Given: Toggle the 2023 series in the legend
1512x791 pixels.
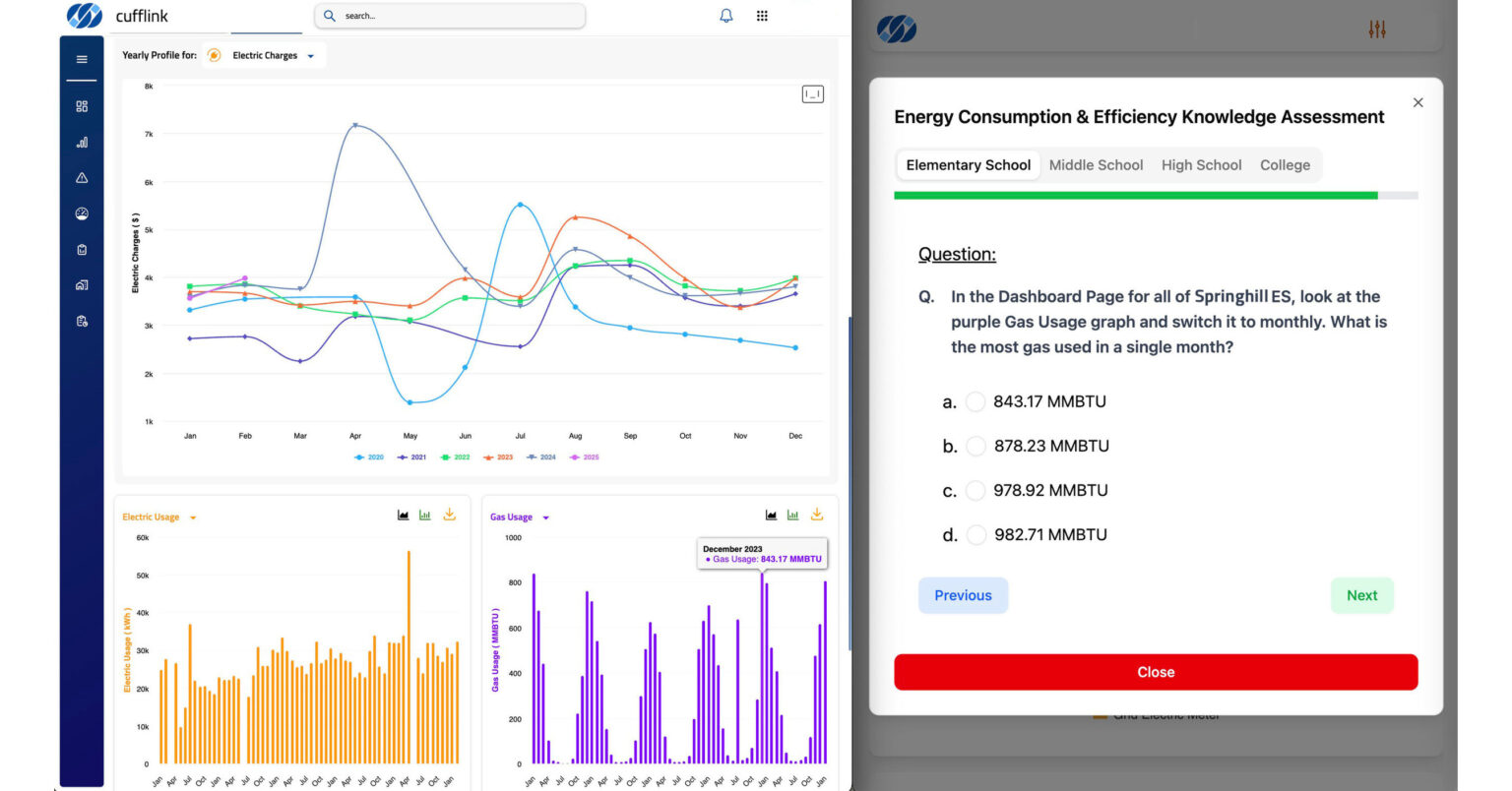Looking at the screenshot, I should (x=498, y=457).
